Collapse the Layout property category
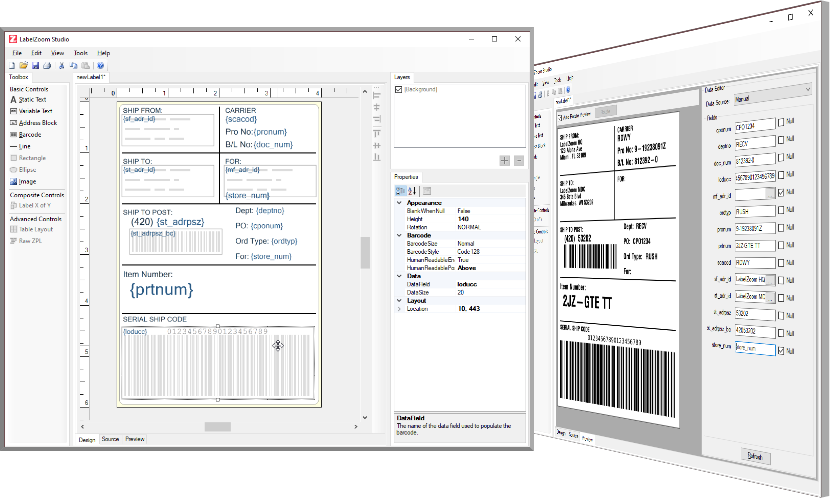Viewport: 830px width, 498px height. coord(399,301)
